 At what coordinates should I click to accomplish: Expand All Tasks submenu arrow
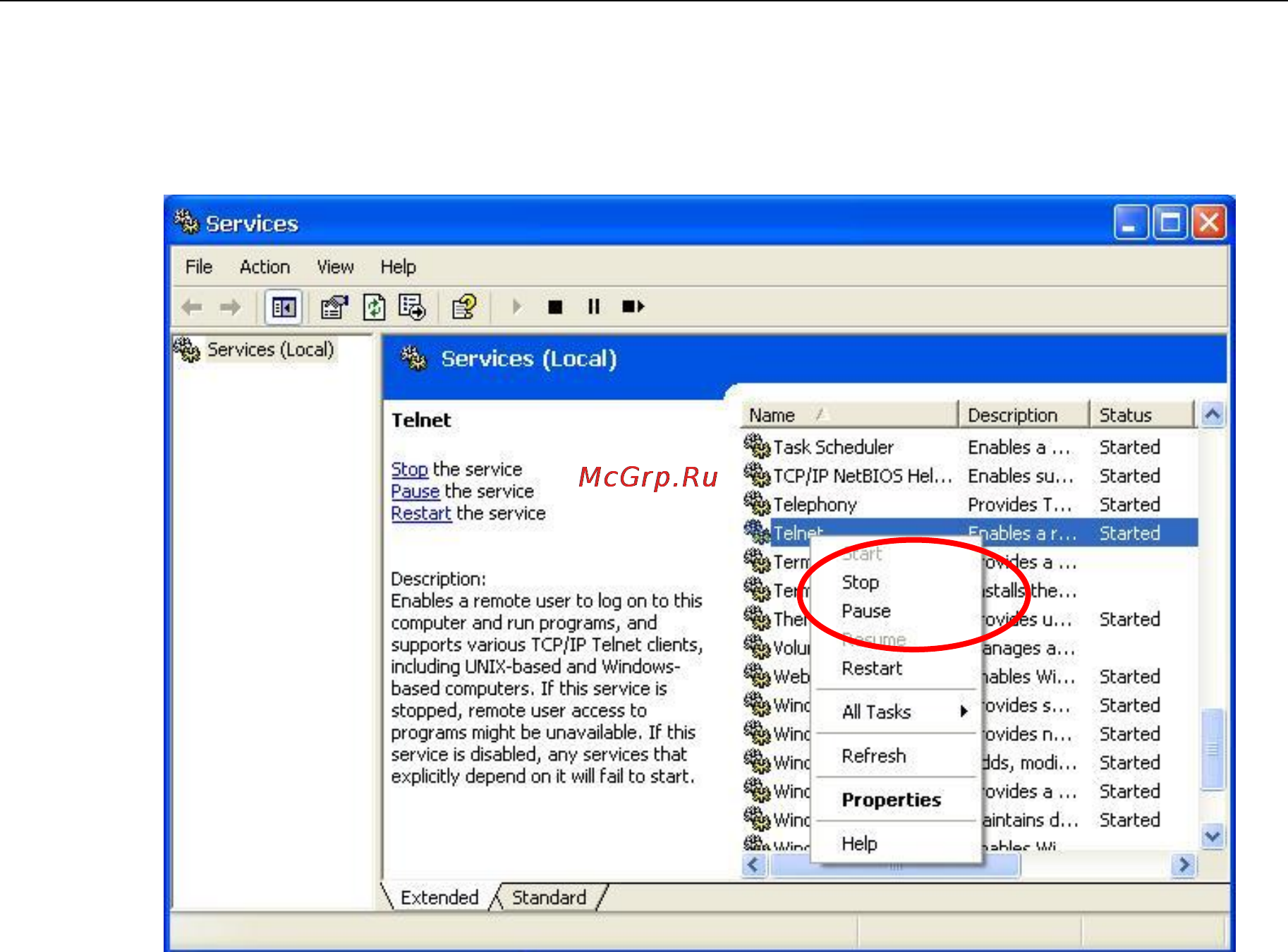(964, 712)
